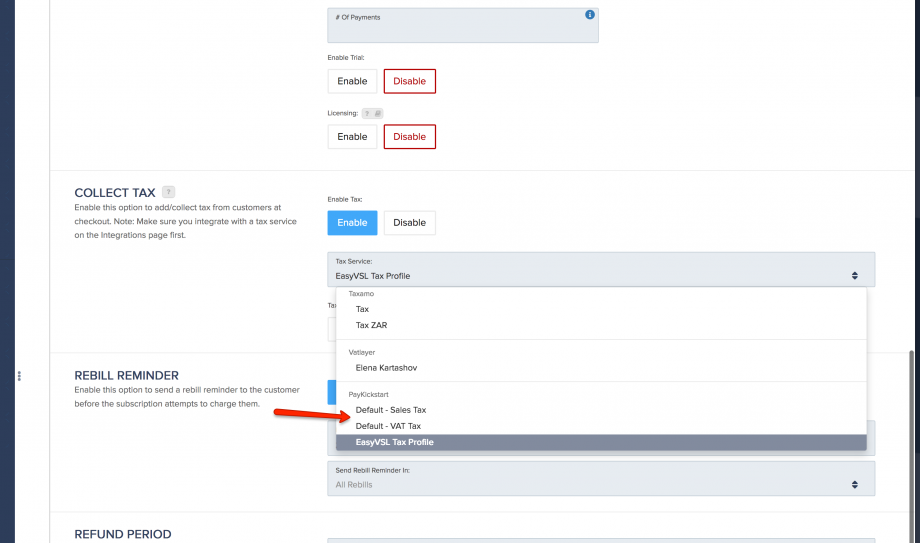The width and height of the screenshot is (920, 543).
Task: Choose Default - VAT Tax option
Action: click(x=388, y=426)
